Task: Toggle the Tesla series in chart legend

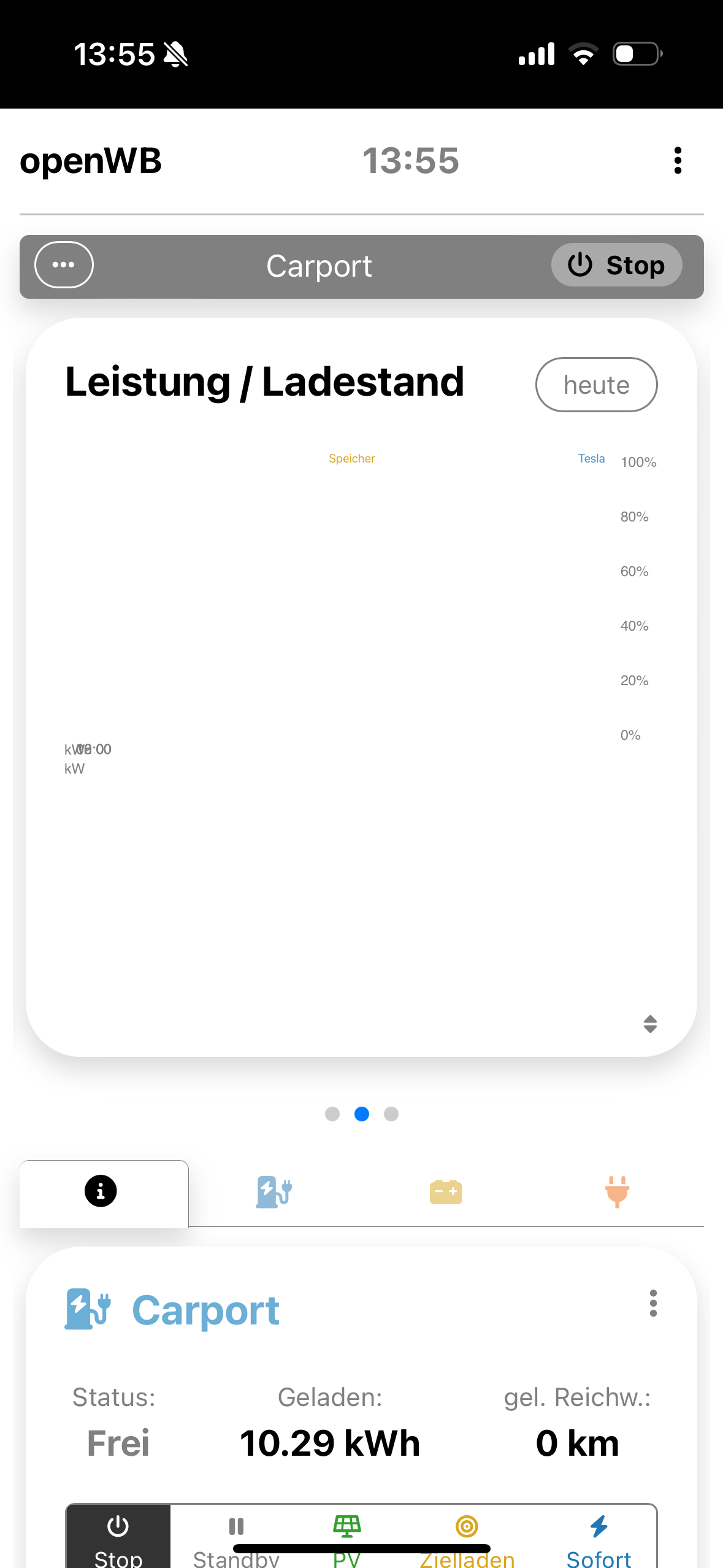Action: [x=591, y=458]
